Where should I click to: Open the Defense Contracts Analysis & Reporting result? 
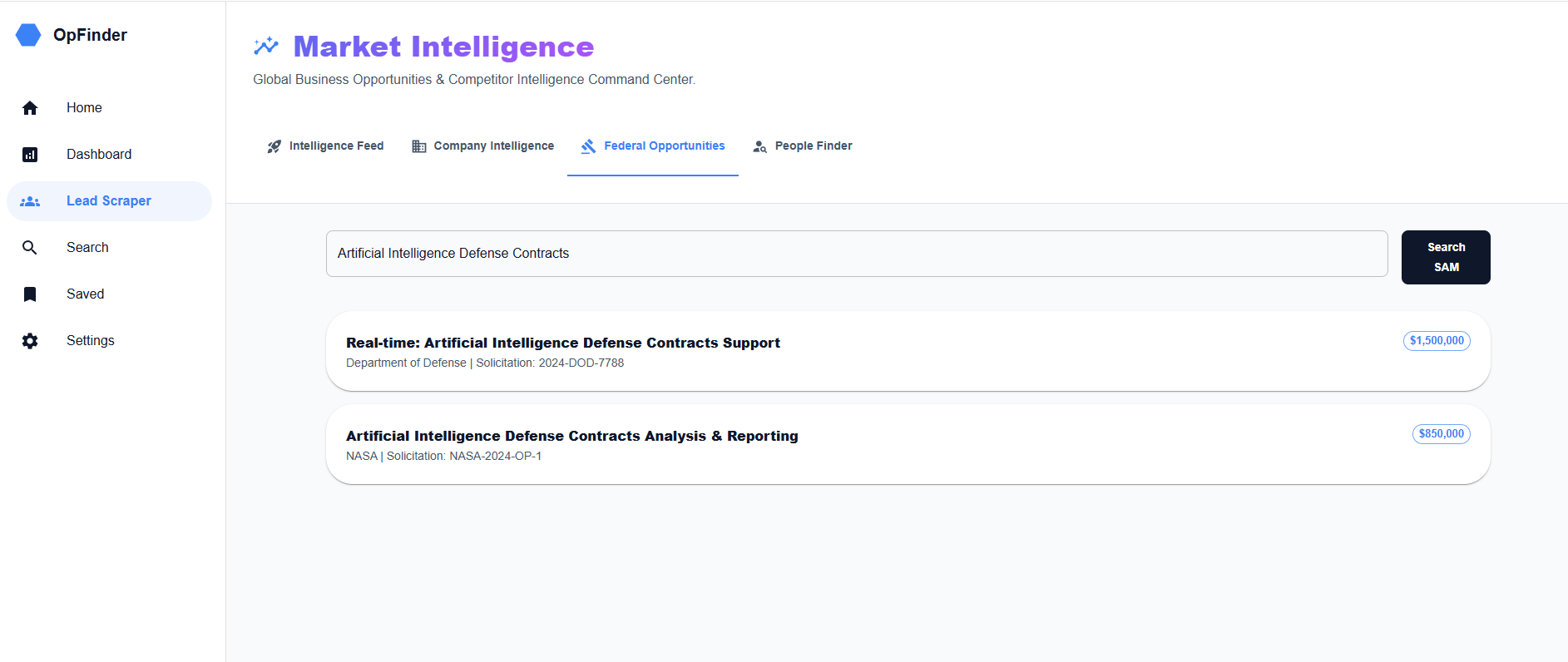(908, 445)
